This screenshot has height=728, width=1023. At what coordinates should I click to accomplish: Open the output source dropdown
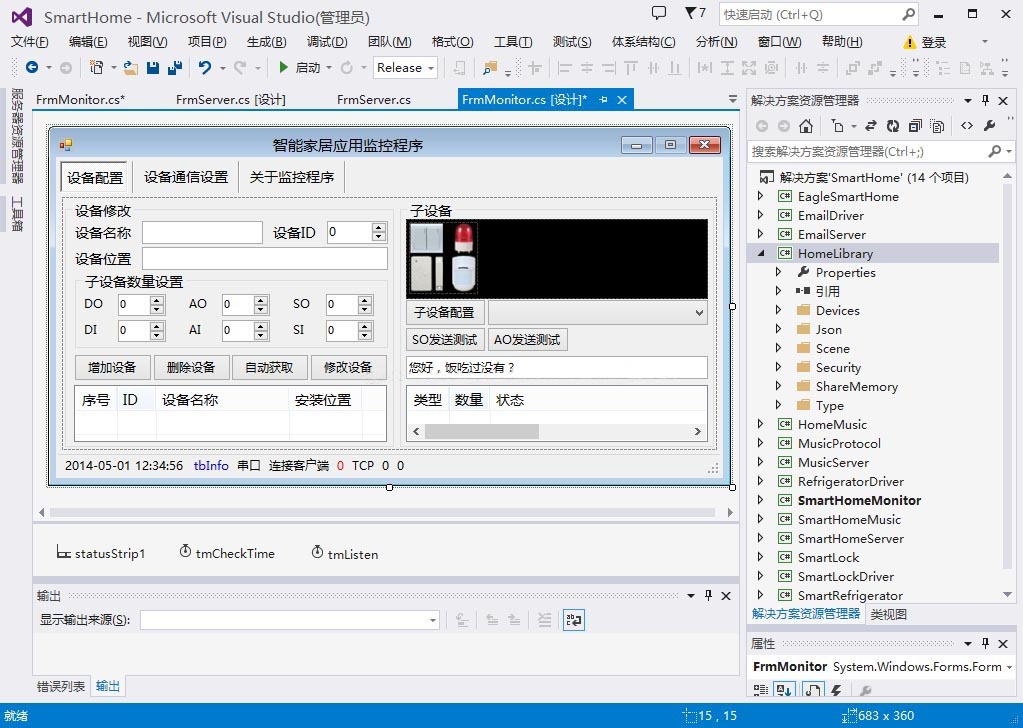(433, 620)
